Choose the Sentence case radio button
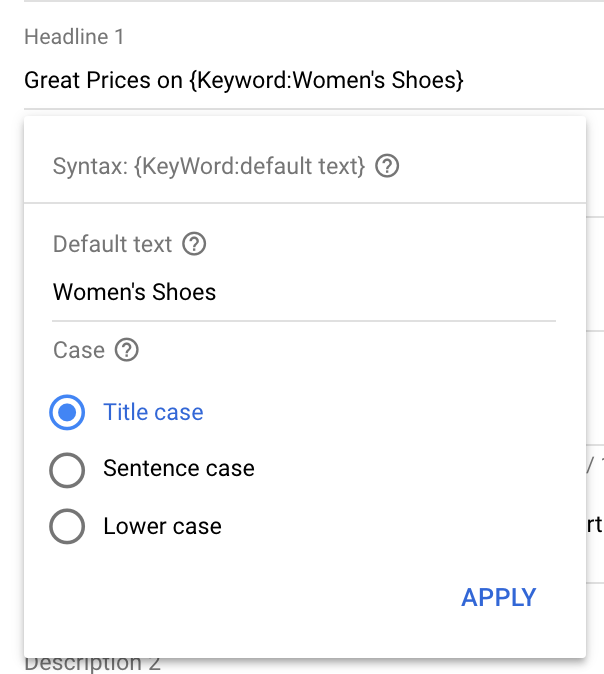The image size is (604, 674). pyautogui.click(x=67, y=469)
